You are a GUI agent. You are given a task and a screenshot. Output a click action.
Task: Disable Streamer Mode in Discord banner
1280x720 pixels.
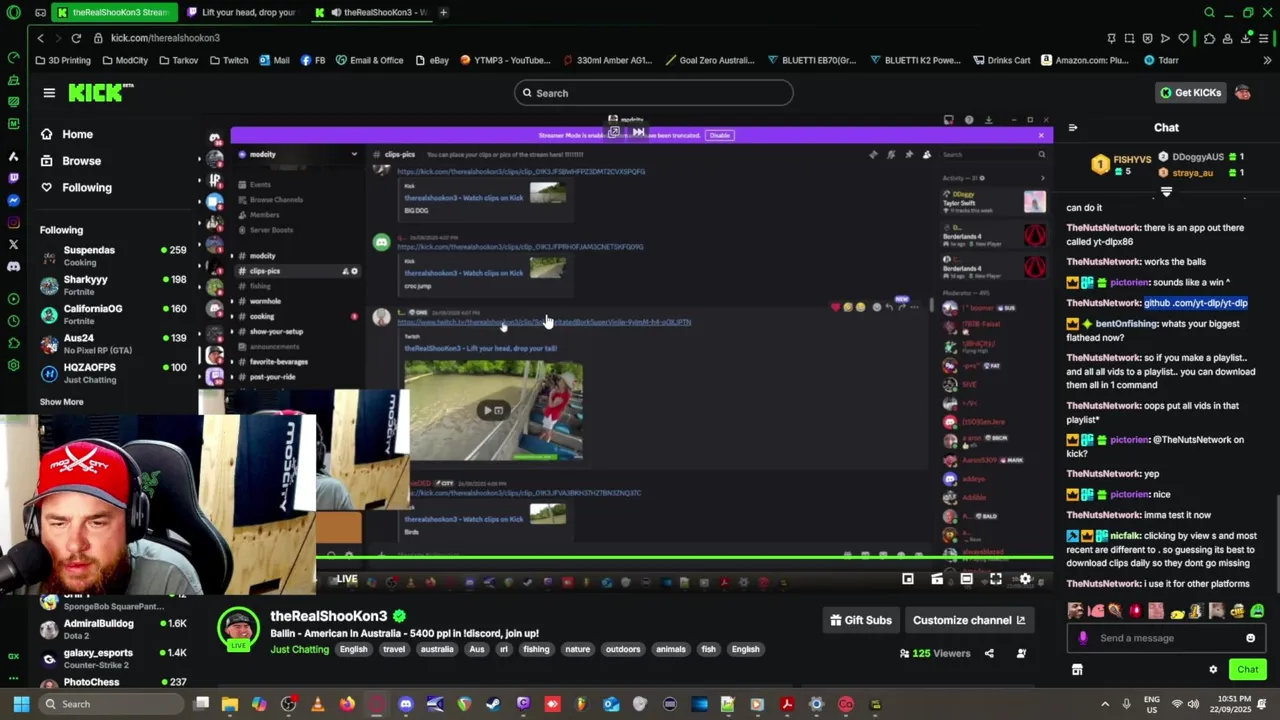(718, 135)
